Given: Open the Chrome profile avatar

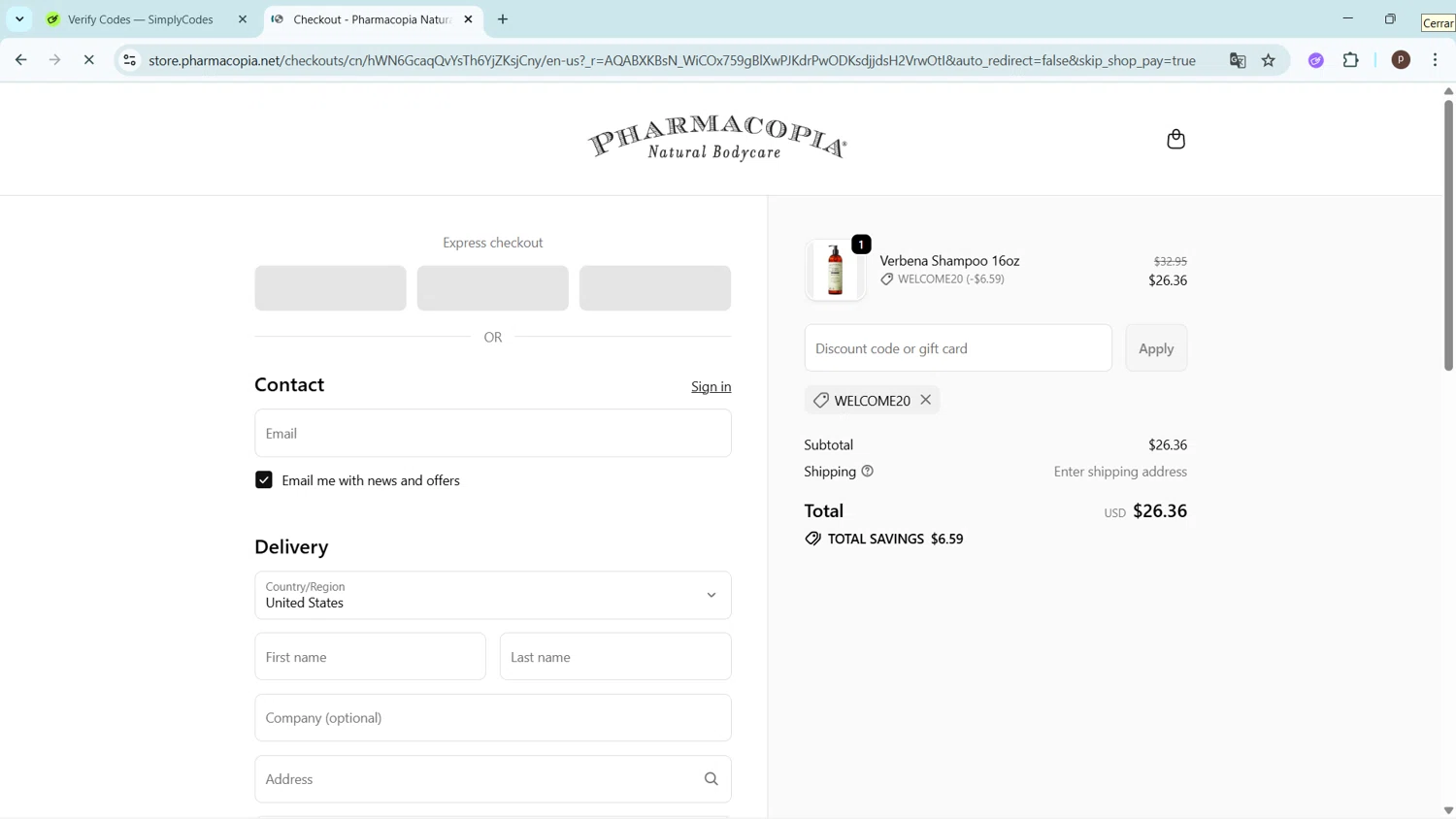Looking at the screenshot, I should (1401, 60).
